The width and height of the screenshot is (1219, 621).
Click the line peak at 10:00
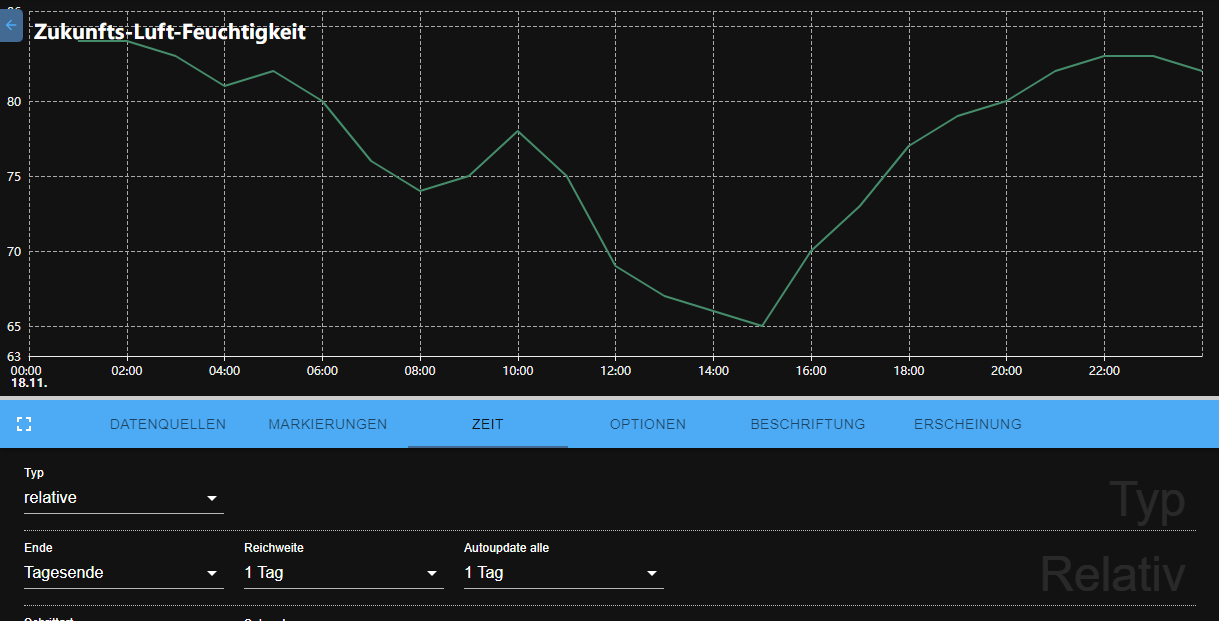518,131
